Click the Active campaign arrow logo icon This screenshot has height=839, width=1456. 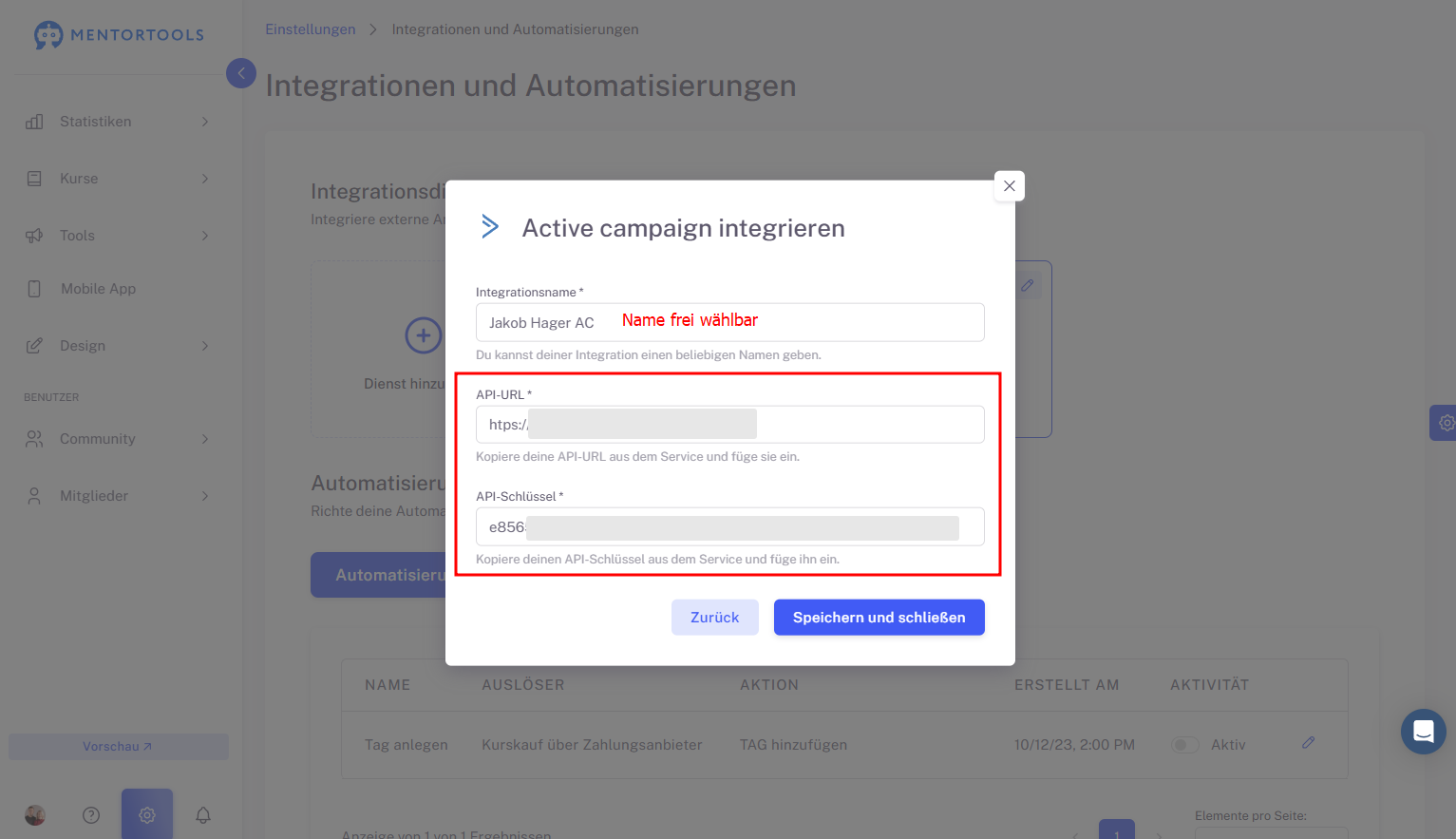(x=490, y=226)
